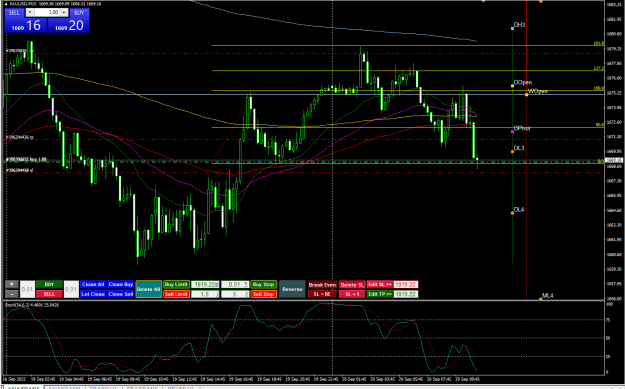The width and height of the screenshot is (625, 389).
Task: Click the buy 1.00 order line label
Action: point(26,159)
